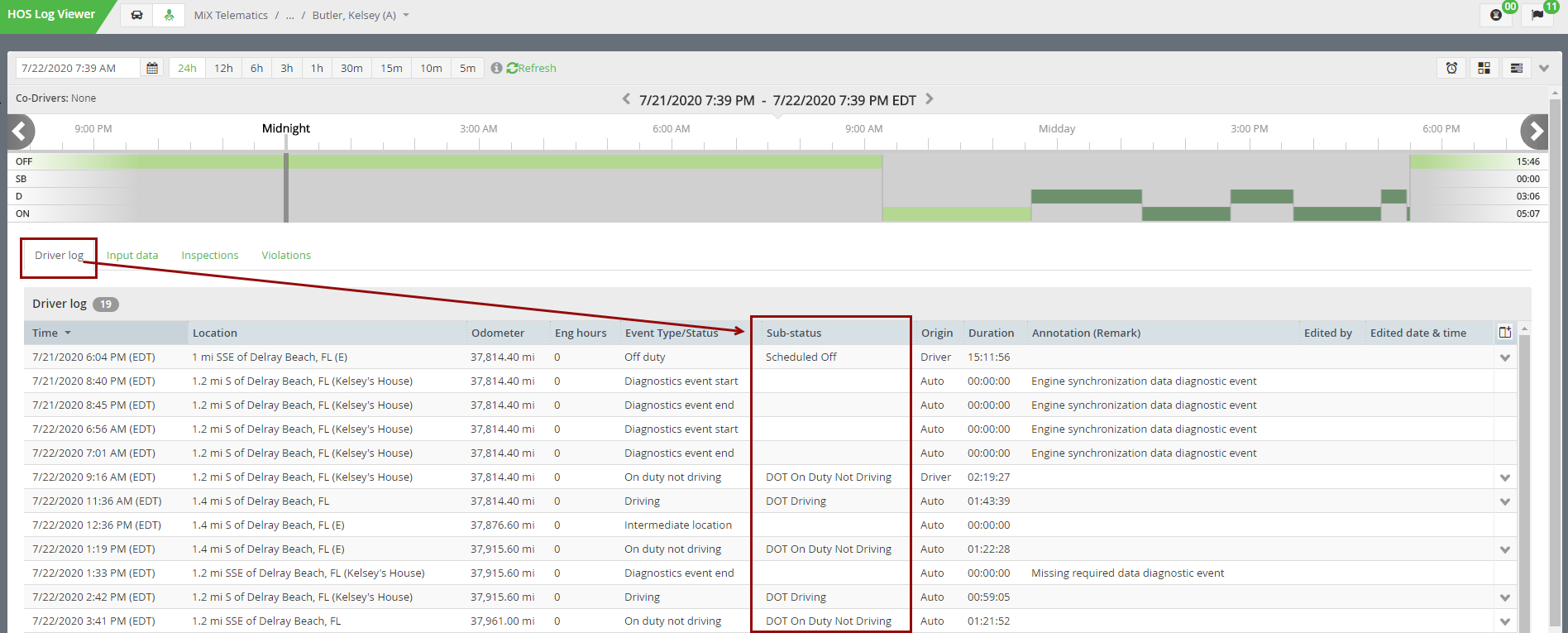
Task: Expand the 3:41 PM On duty row
Action: click(x=1505, y=621)
